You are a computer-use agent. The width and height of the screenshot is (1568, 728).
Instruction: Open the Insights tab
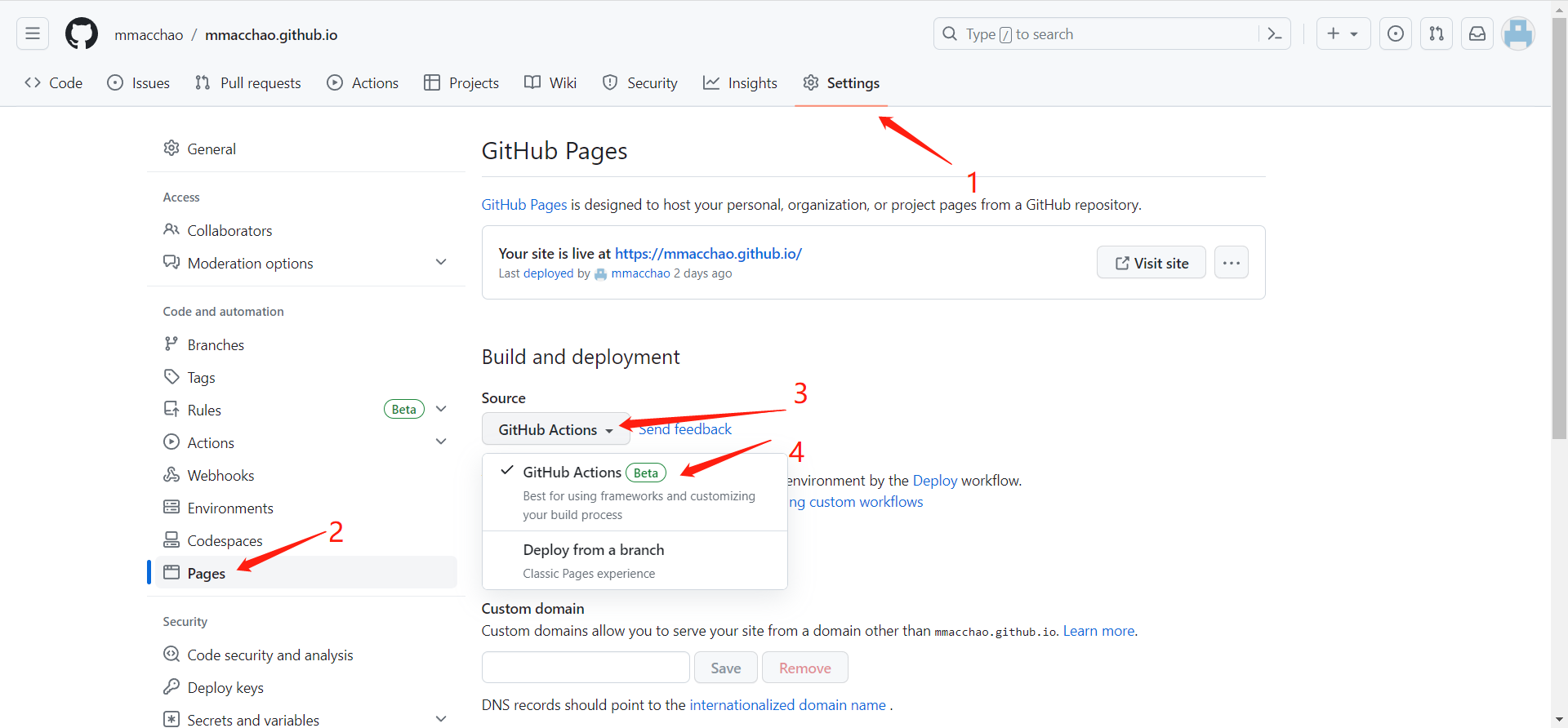[740, 82]
